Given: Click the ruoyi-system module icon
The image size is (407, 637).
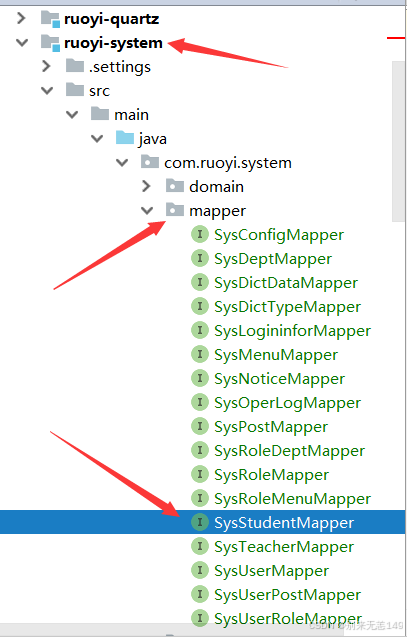Looking at the screenshot, I should tap(50, 43).
